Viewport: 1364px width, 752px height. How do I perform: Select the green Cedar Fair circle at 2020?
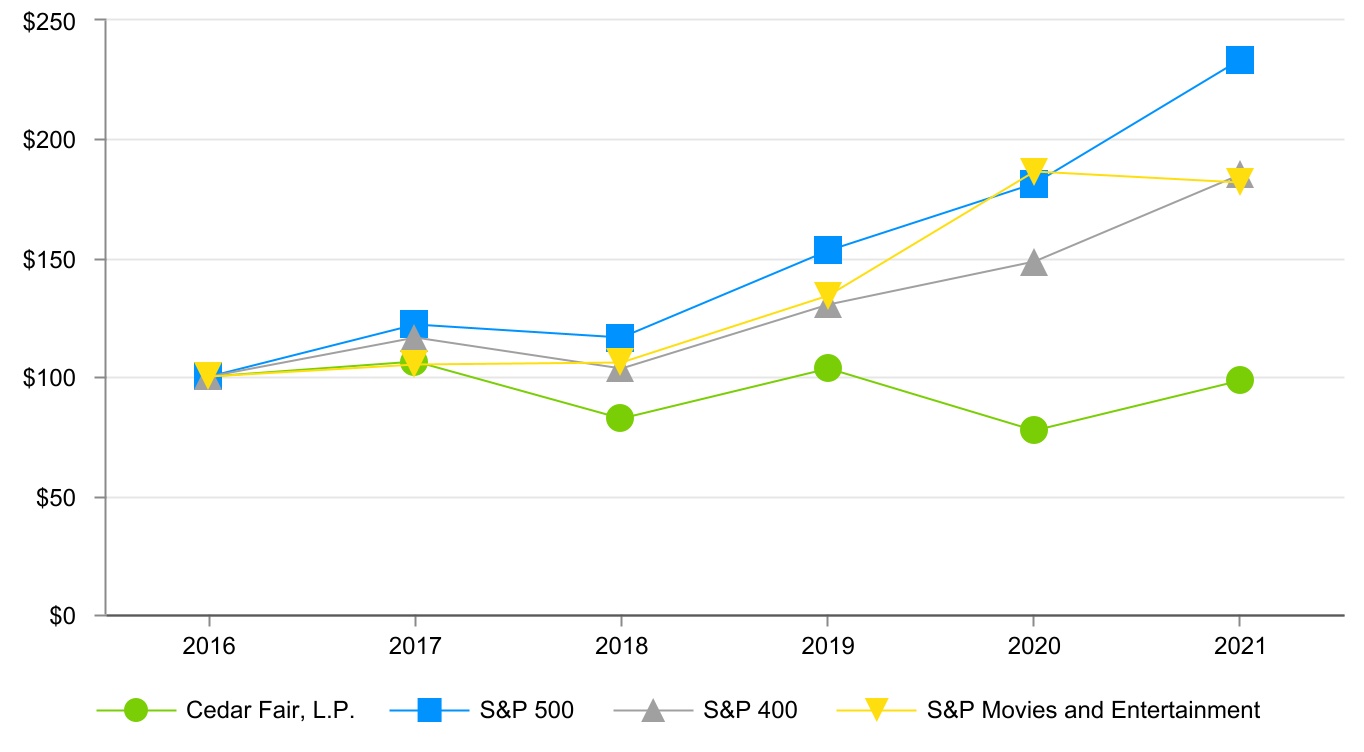[1034, 430]
